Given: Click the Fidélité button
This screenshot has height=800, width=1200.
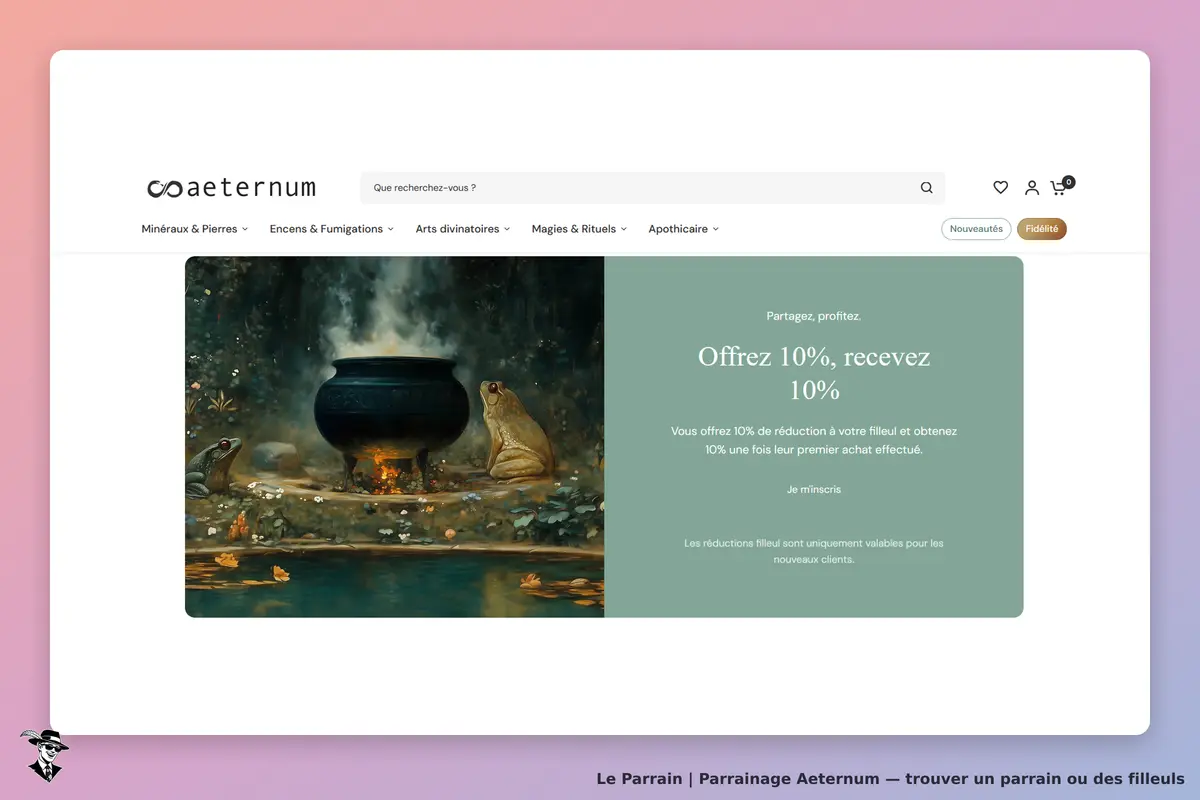Looking at the screenshot, I should 1042,229.
